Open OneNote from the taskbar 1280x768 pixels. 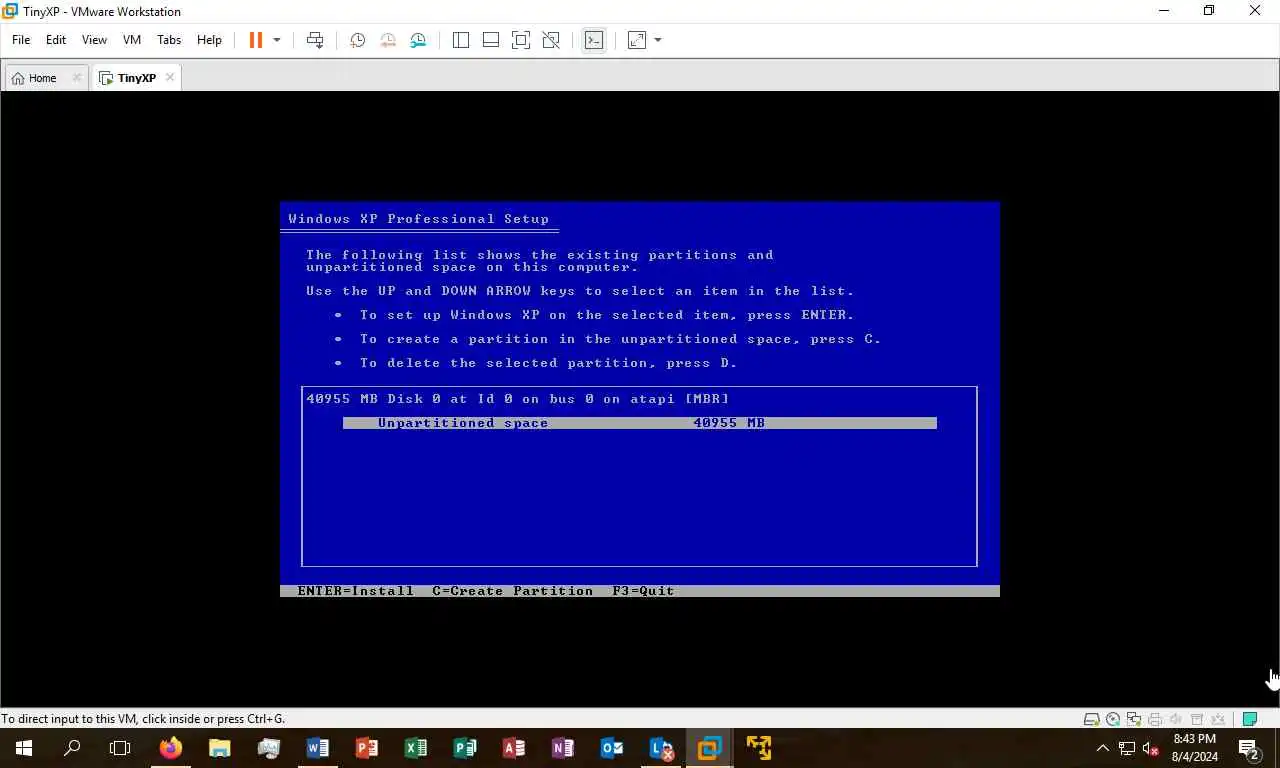pyautogui.click(x=562, y=748)
